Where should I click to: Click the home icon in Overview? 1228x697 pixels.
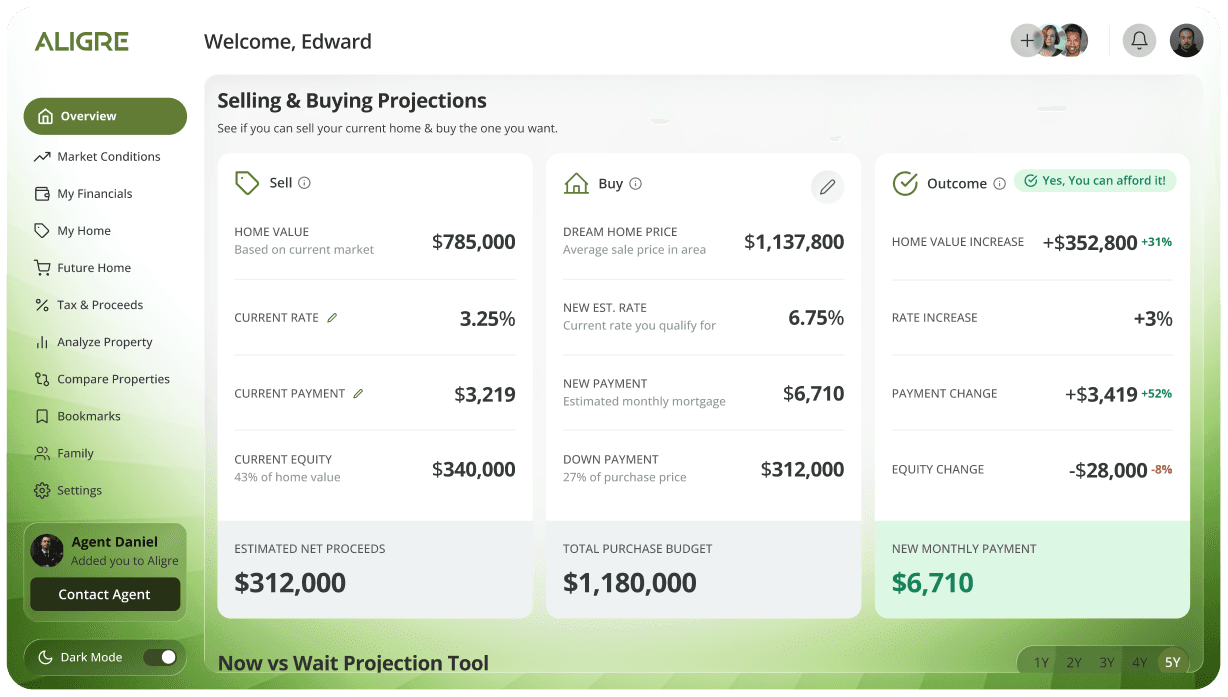click(45, 116)
